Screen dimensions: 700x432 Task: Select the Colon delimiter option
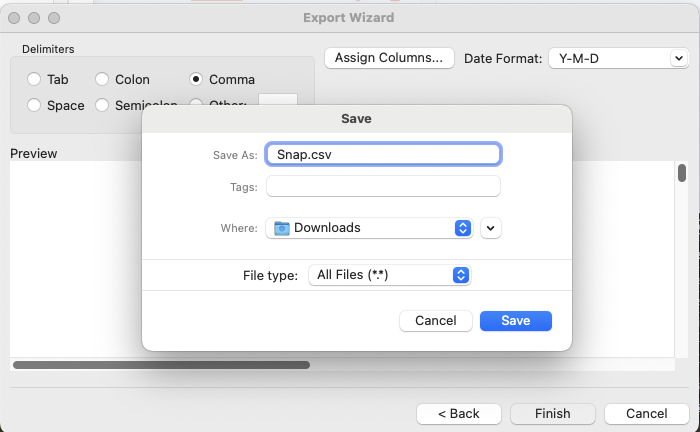[102, 79]
